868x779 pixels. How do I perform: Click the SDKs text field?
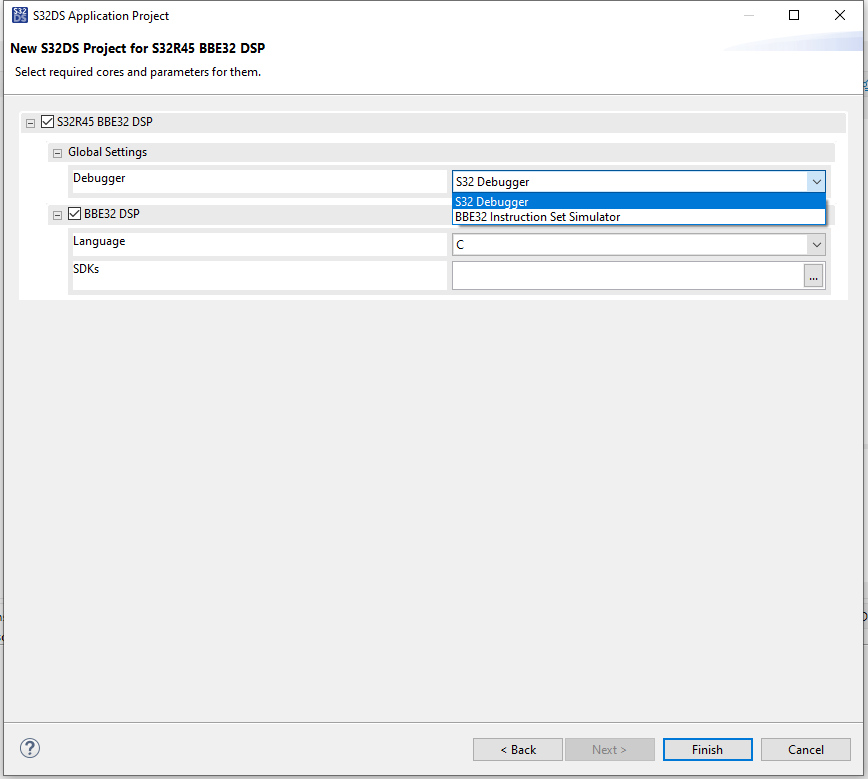coord(628,276)
